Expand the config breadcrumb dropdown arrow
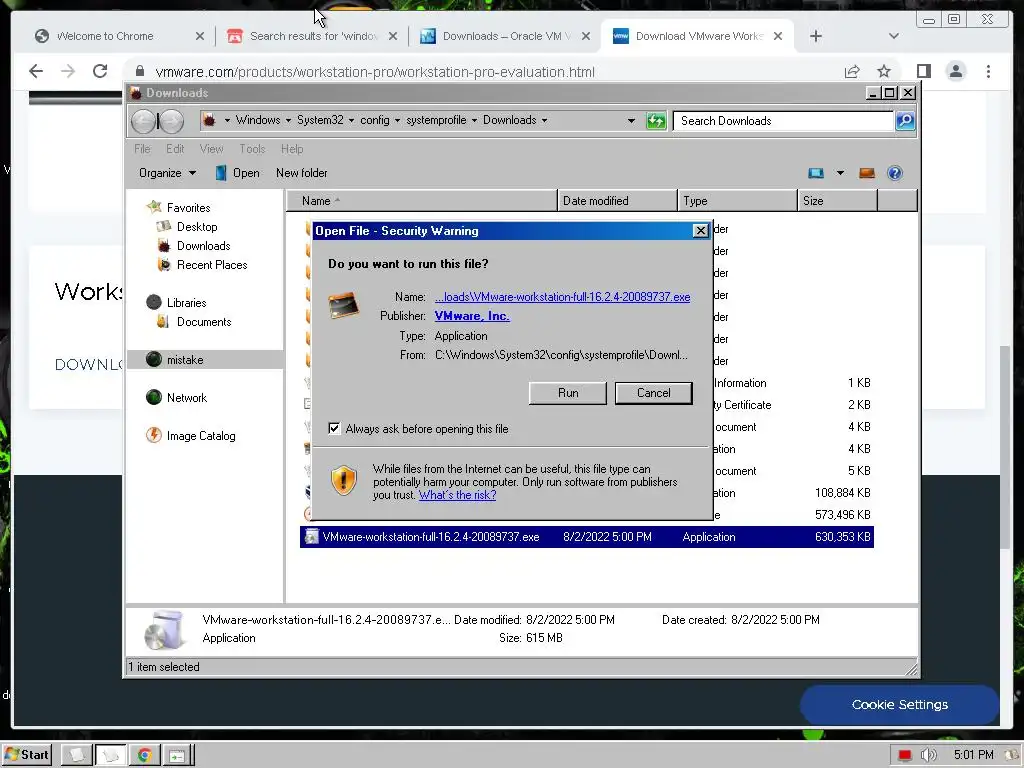The width and height of the screenshot is (1024, 768). [x=397, y=120]
